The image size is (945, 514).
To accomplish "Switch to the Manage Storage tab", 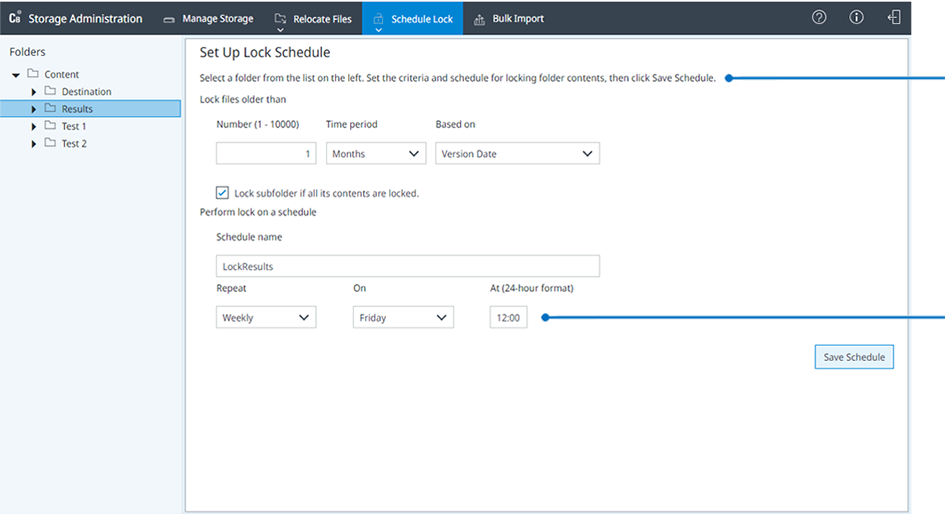I will pos(208,19).
